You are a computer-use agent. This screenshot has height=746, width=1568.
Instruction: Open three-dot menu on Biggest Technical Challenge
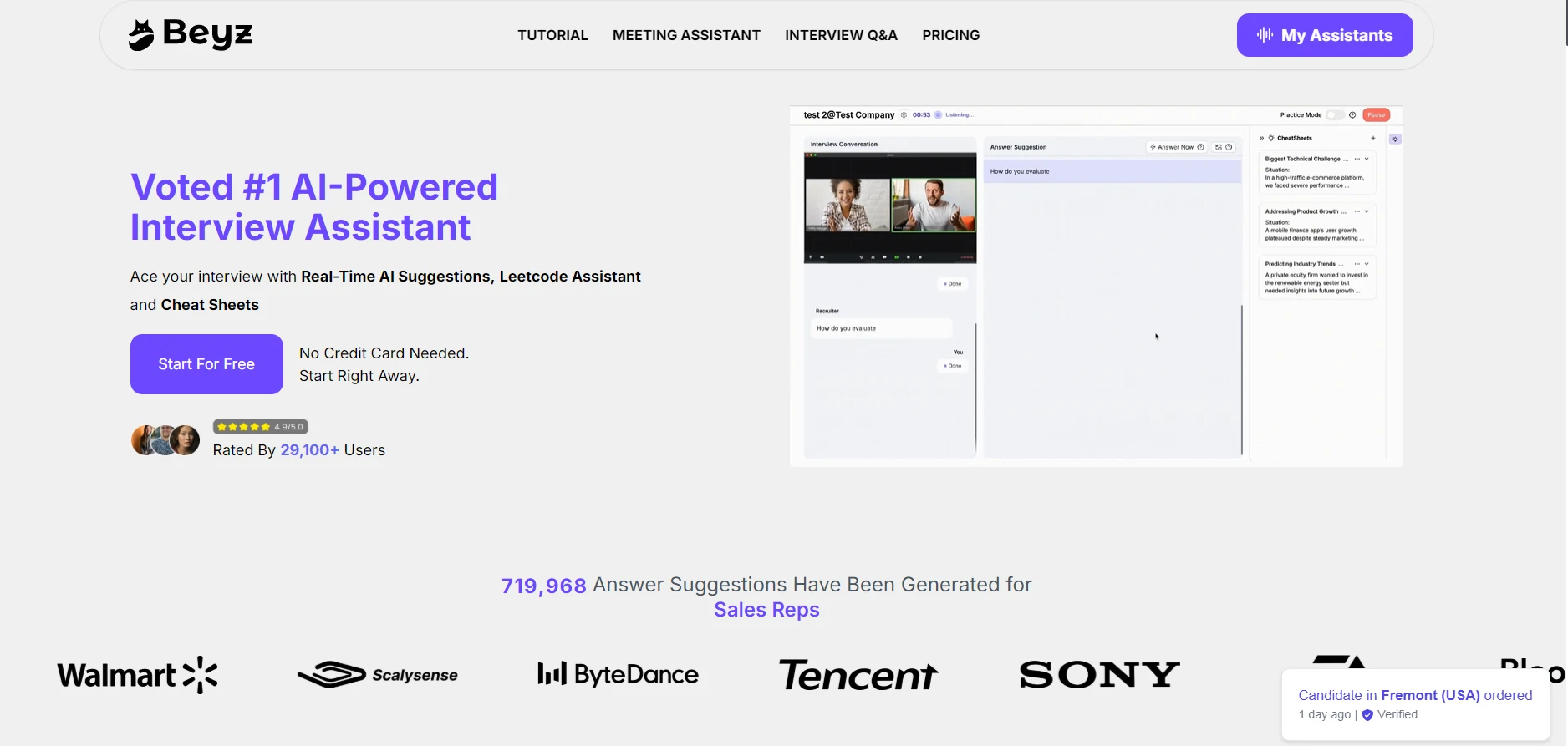tap(1357, 159)
